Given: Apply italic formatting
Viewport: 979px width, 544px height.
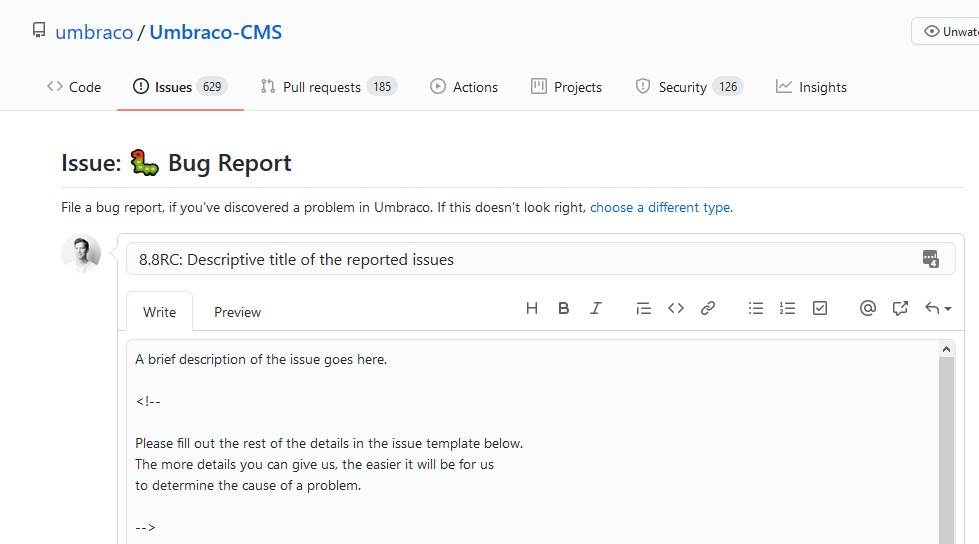Looking at the screenshot, I should [x=596, y=308].
